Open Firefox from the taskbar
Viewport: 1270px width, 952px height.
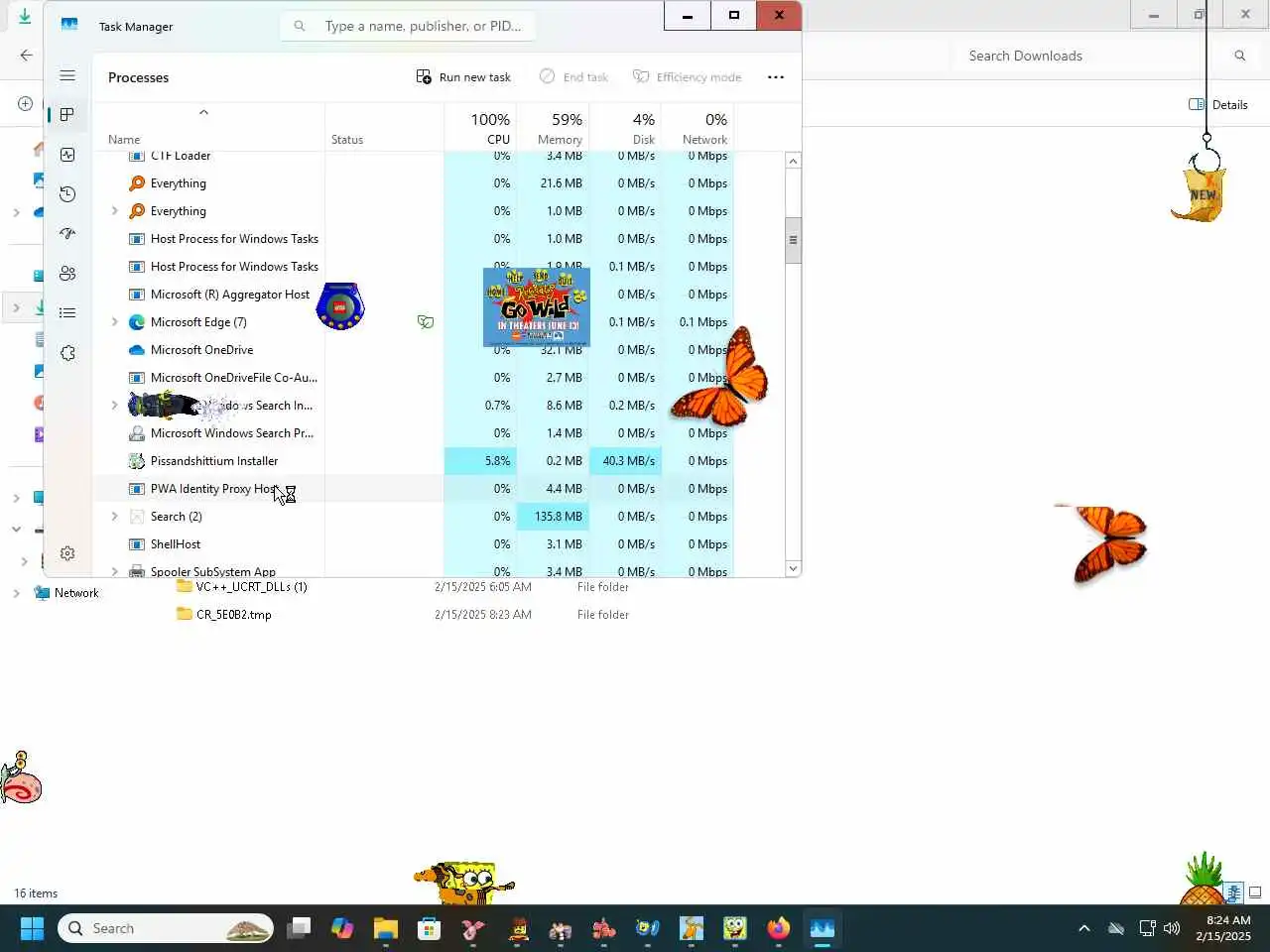coord(779,928)
